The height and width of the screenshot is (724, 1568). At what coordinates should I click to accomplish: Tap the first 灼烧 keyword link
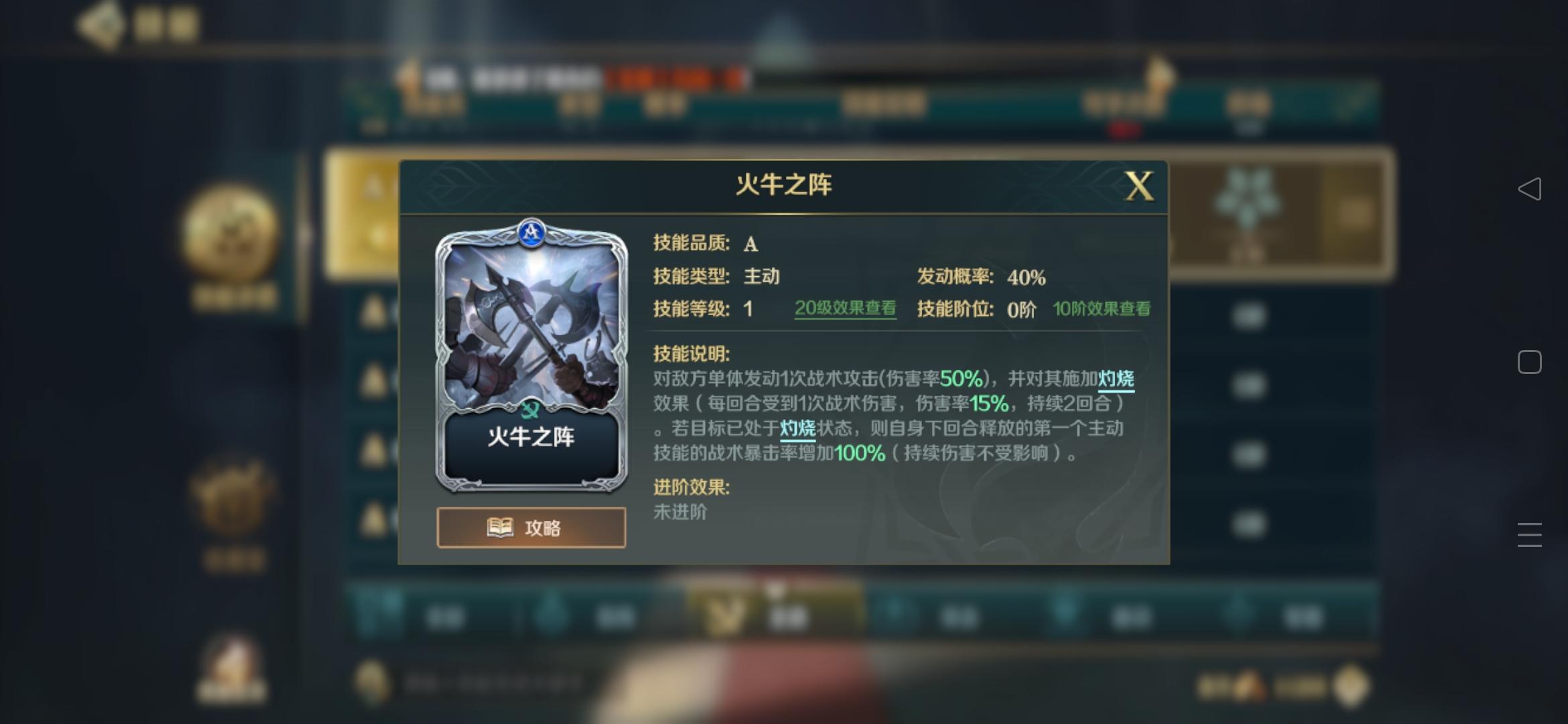(x=1116, y=379)
